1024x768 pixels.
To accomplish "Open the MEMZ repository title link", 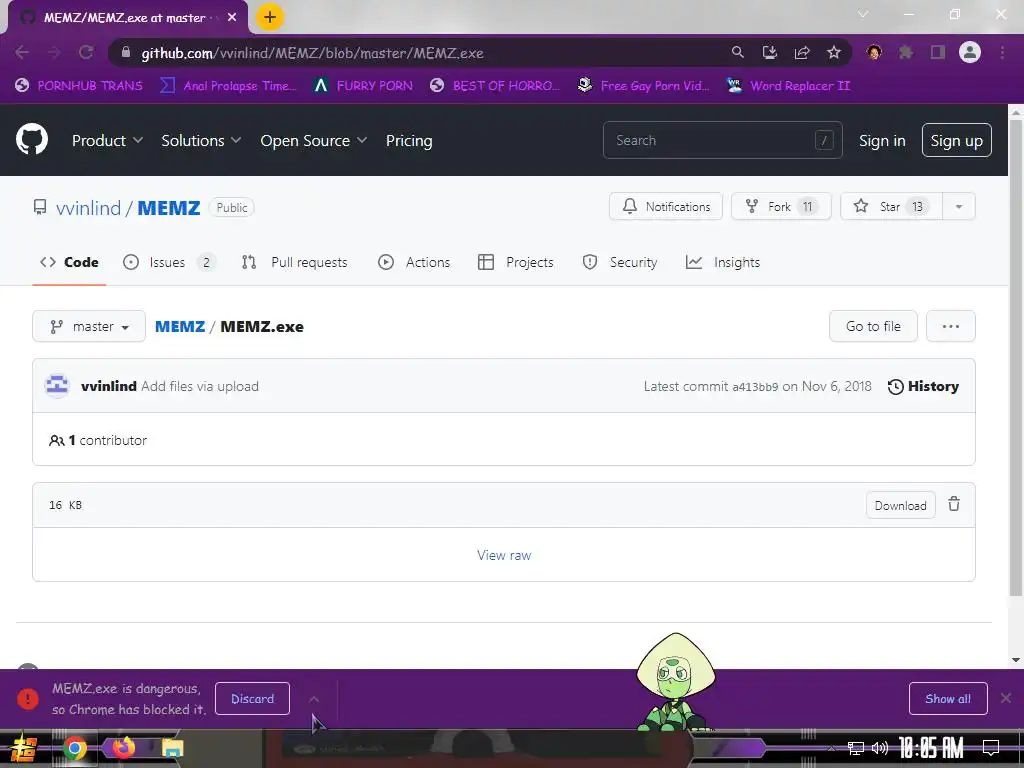I will (168, 208).
